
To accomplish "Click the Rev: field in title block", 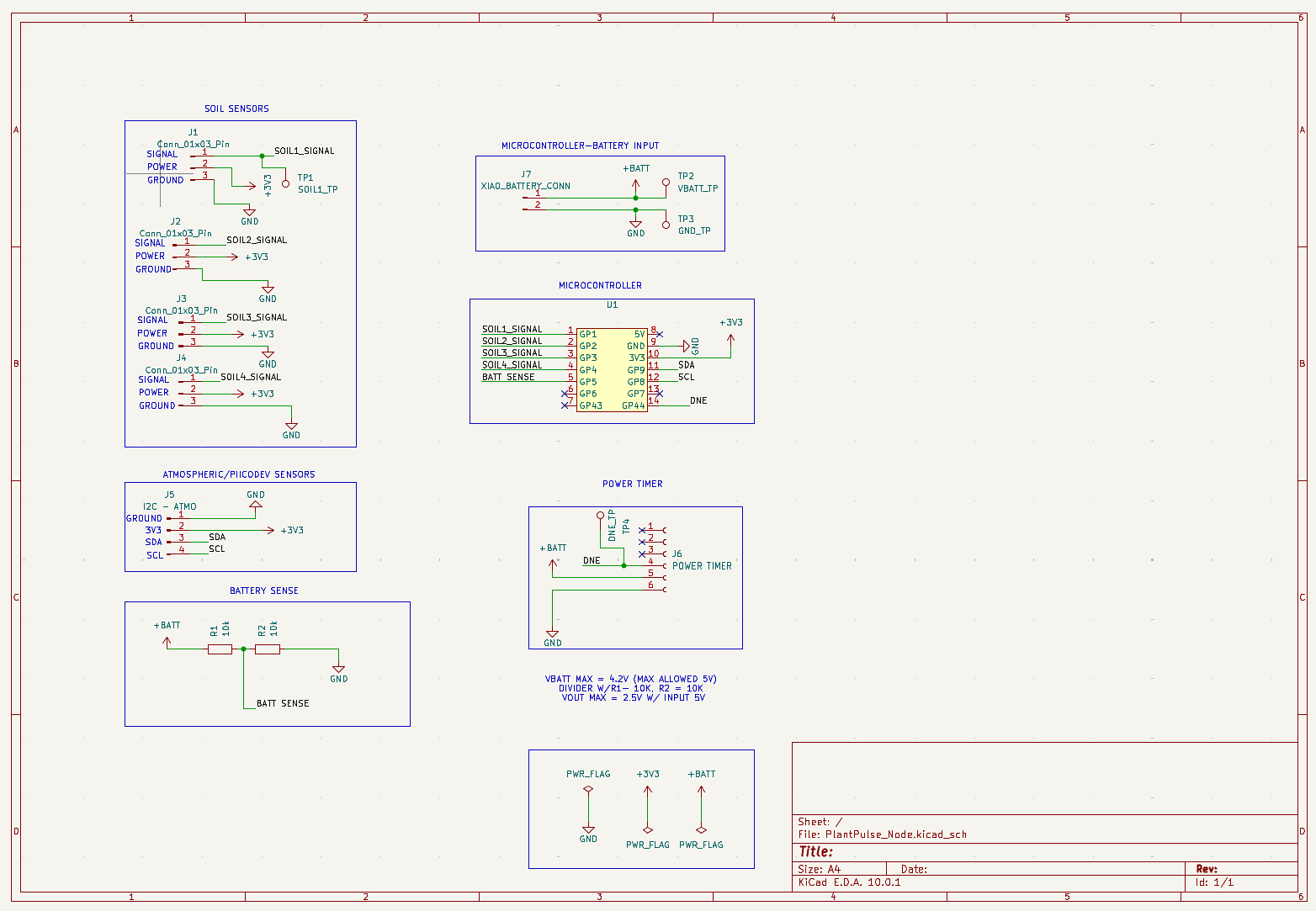I will (1207, 869).
